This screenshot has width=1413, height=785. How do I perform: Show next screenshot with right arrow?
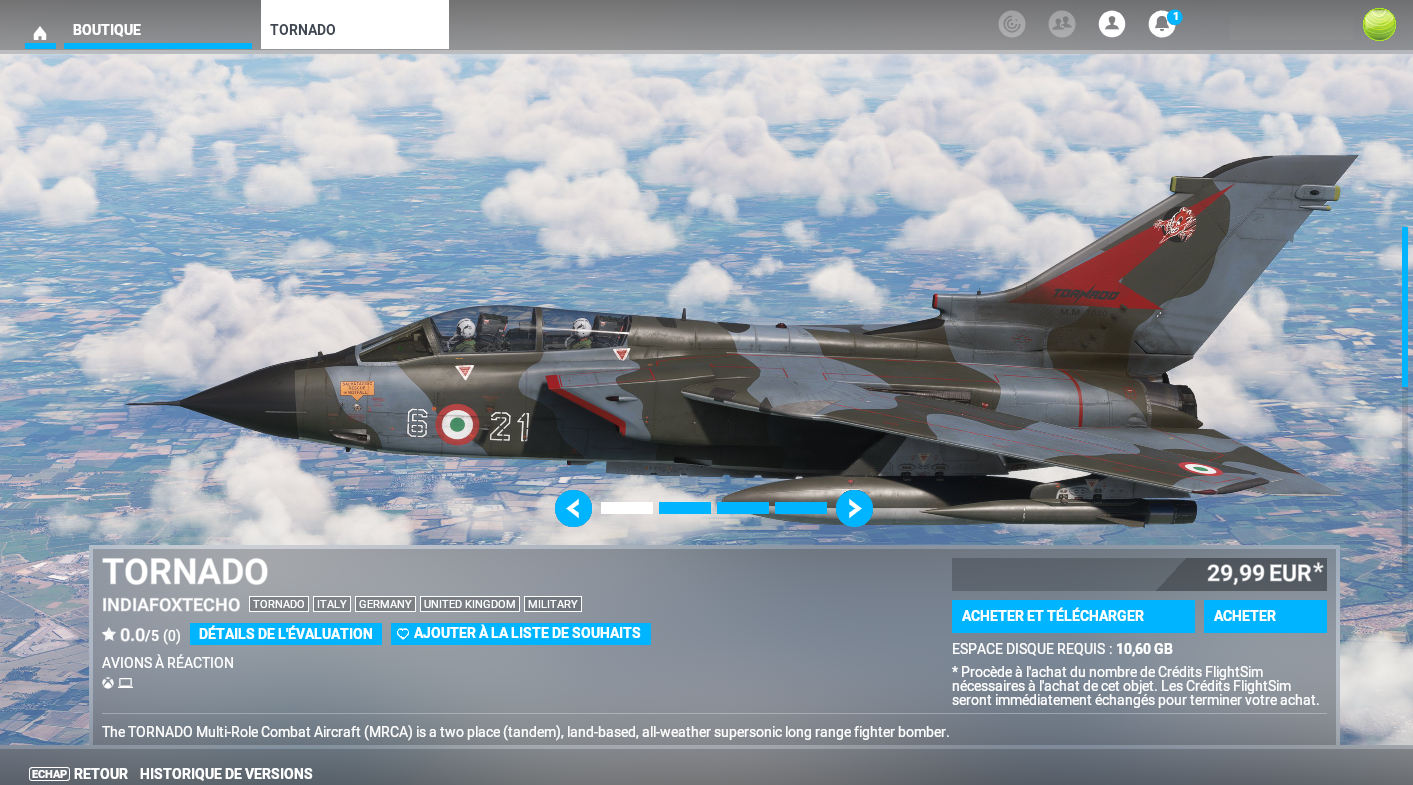point(854,508)
